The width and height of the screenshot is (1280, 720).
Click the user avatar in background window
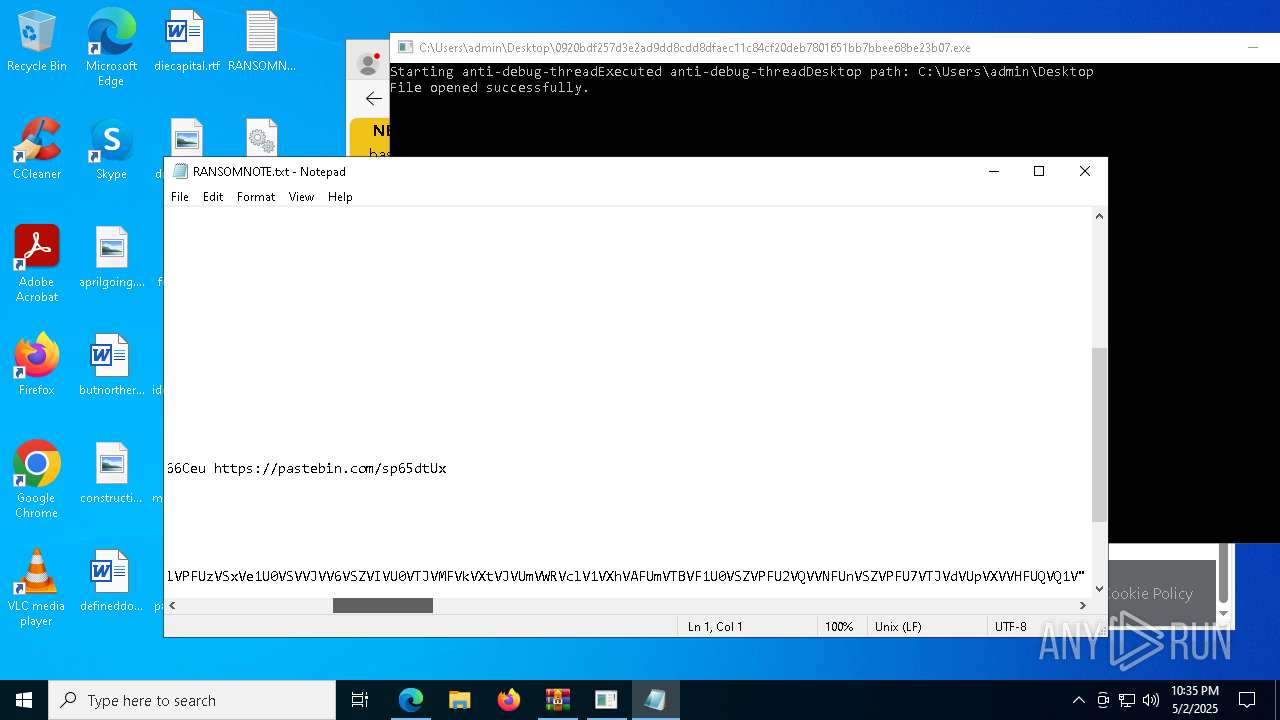click(x=368, y=65)
